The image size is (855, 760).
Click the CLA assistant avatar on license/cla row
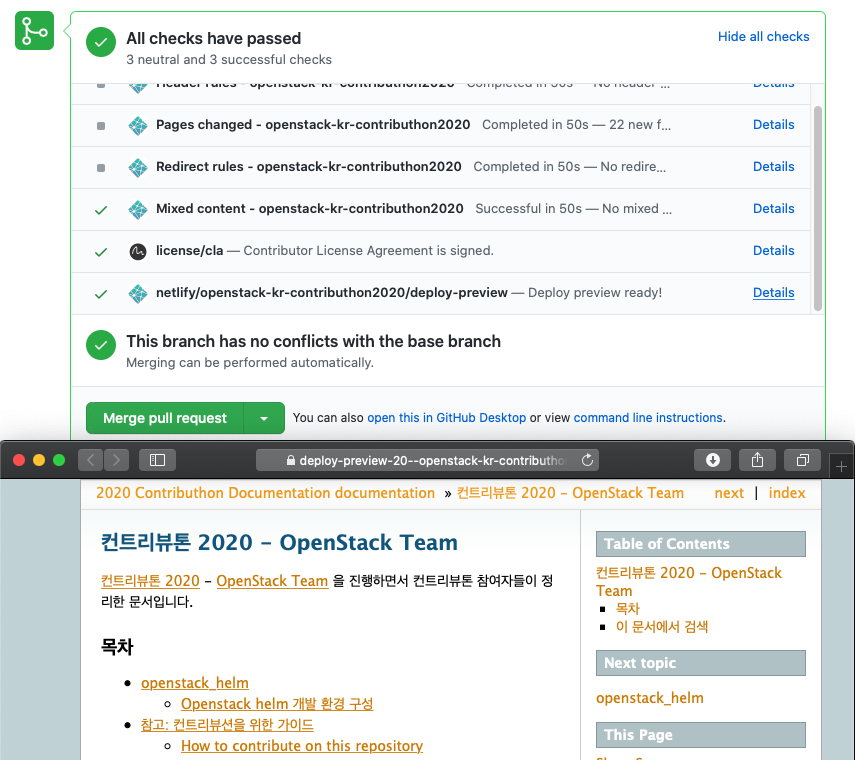point(138,251)
